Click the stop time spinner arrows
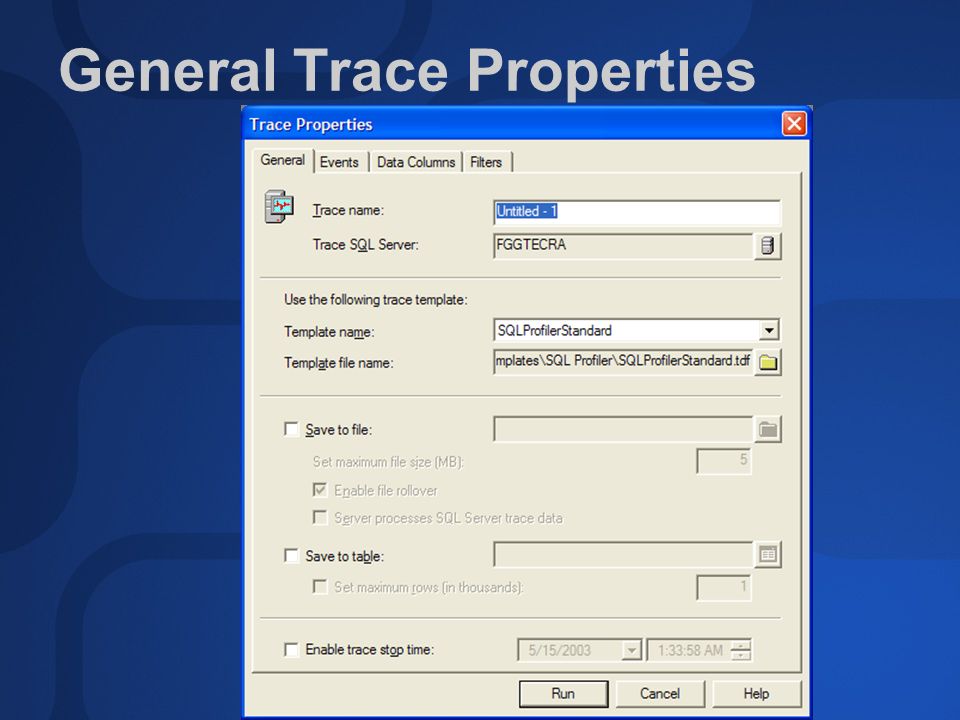The height and width of the screenshot is (720, 960). pyautogui.click(x=741, y=650)
